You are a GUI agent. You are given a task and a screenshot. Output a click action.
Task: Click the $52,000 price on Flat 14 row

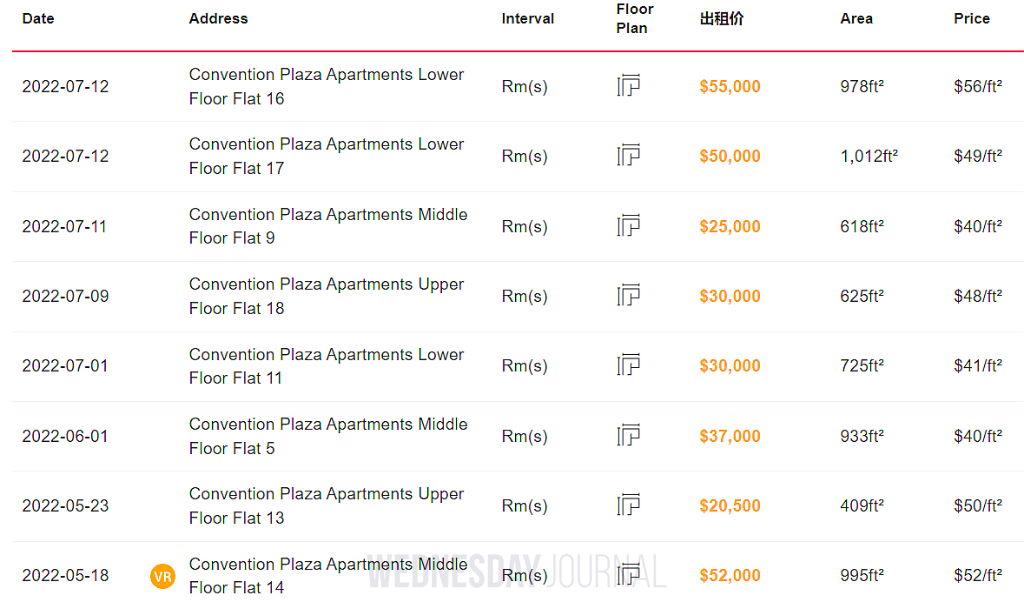coord(730,576)
